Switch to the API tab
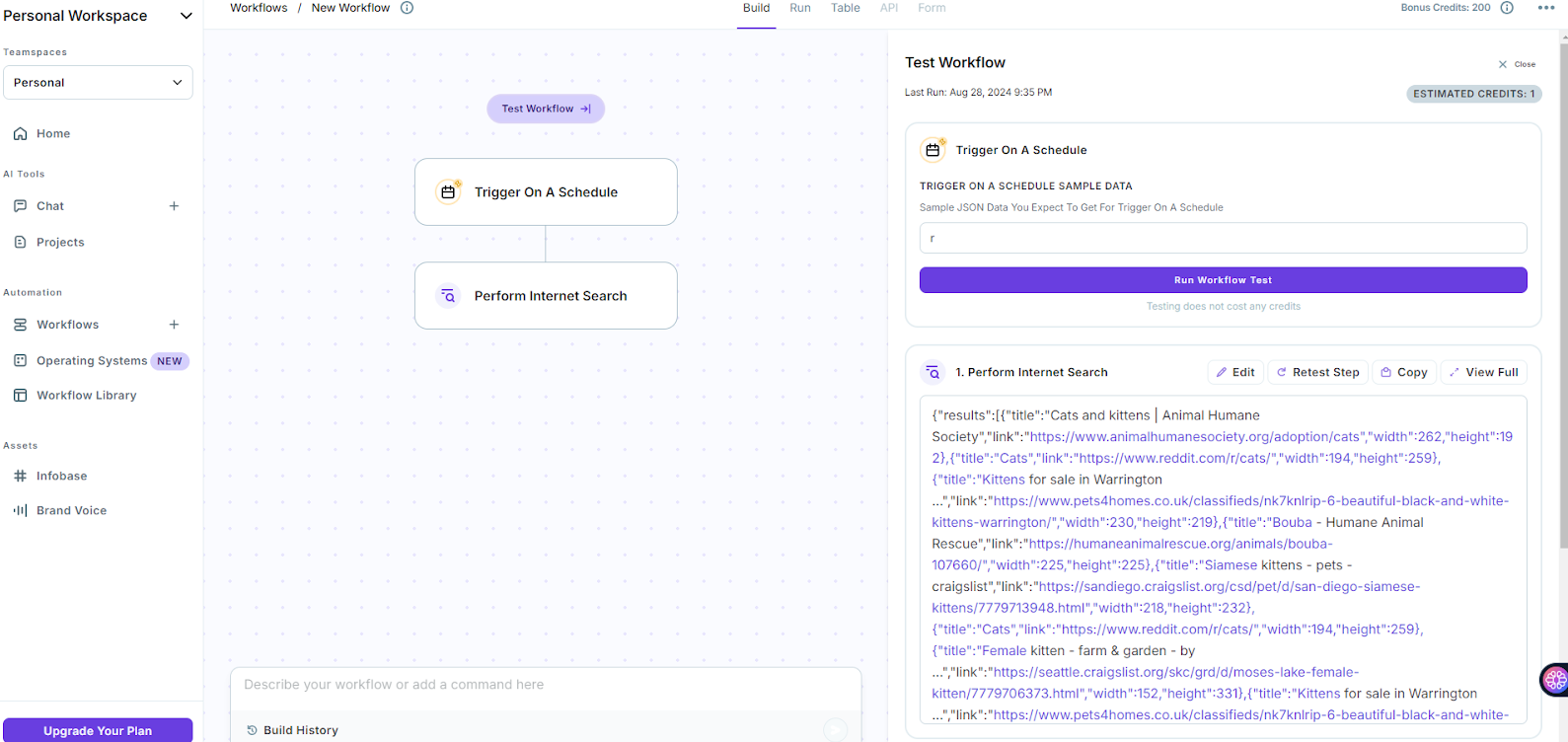Image resolution: width=1568 pixels, height=742 pixels. [889, 8]
